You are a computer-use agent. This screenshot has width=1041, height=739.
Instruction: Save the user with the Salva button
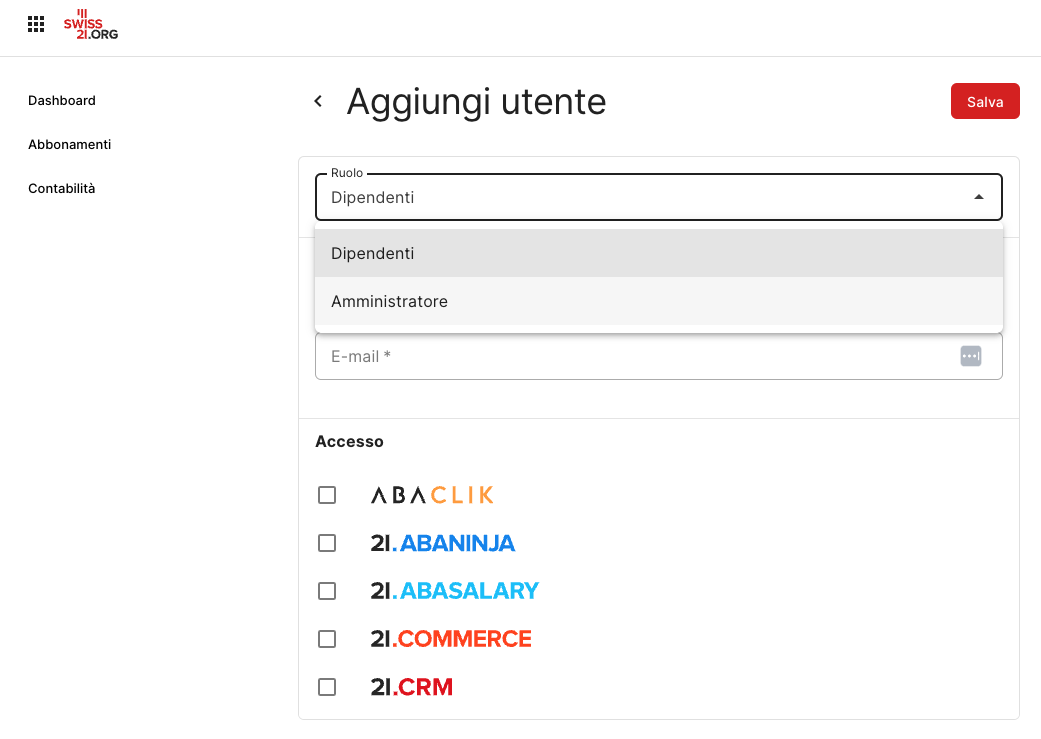click(x=985, y=101)
